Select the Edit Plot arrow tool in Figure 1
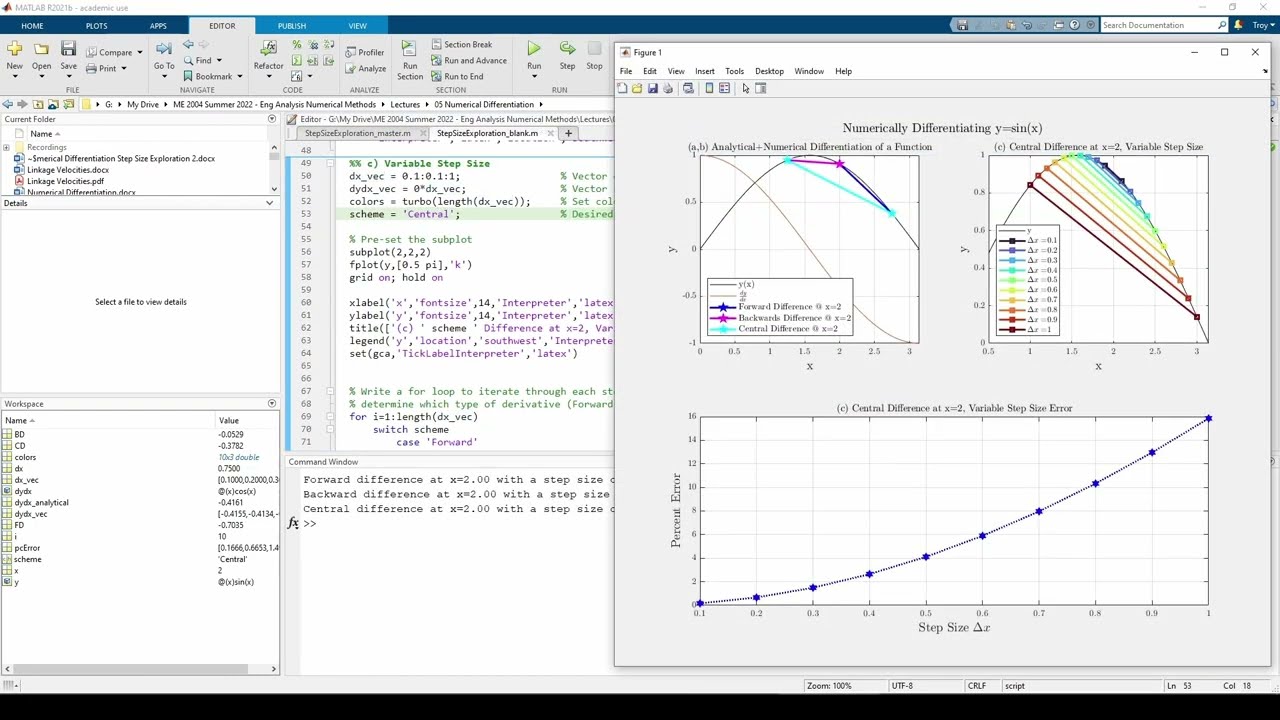Viewport: 1280px width, 720px height. tap(746, 88)
